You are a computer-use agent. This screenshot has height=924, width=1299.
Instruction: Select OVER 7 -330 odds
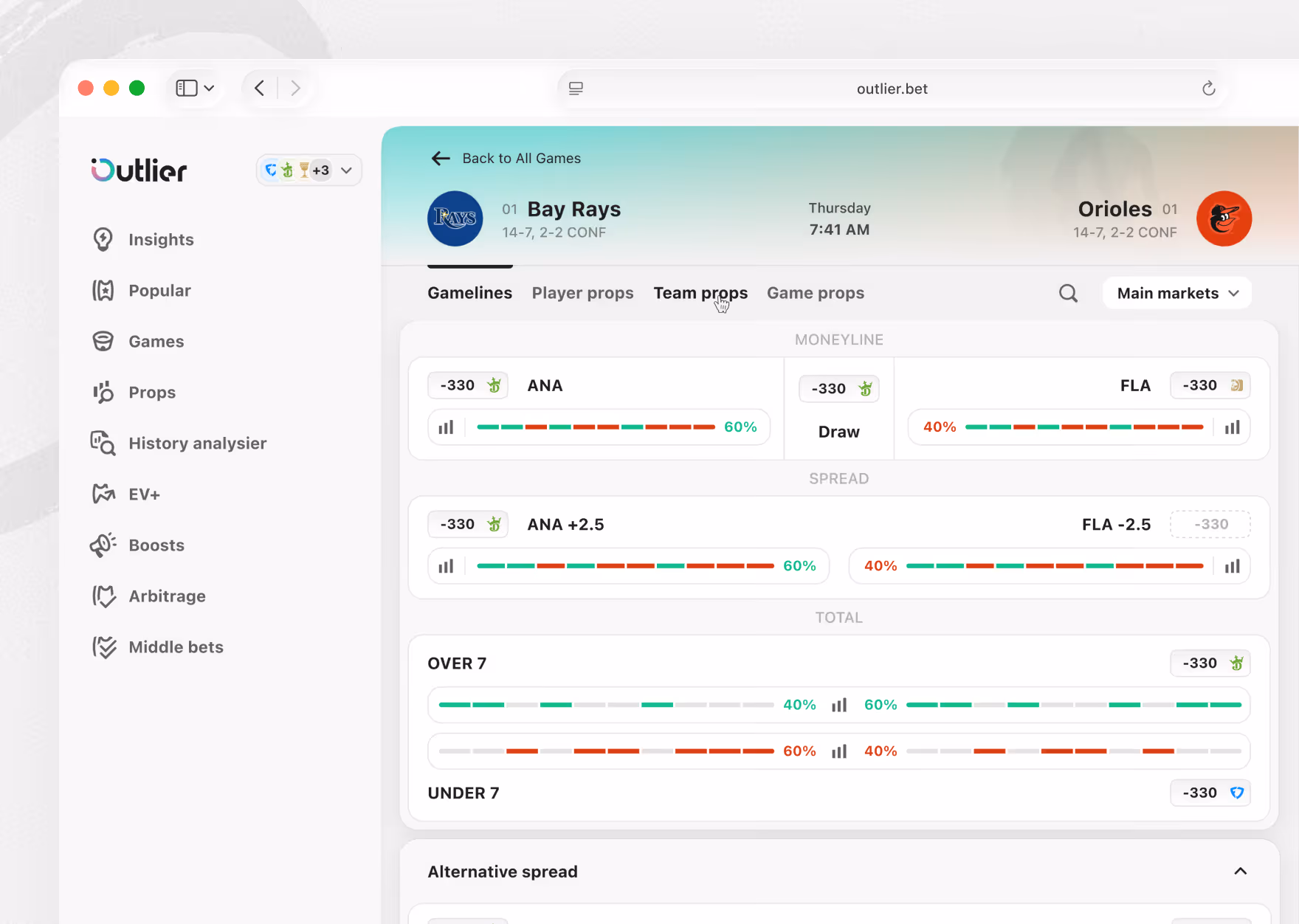[1210, 663]
